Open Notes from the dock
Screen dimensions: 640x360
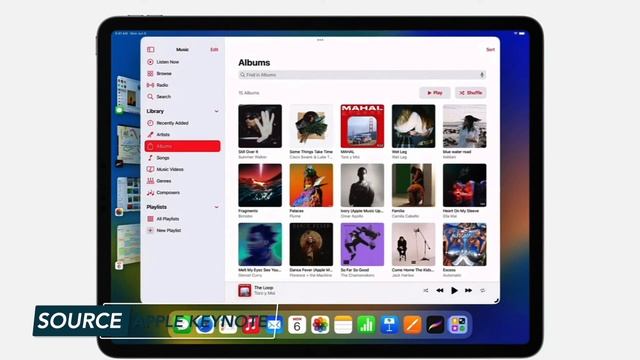coord(343,325)
